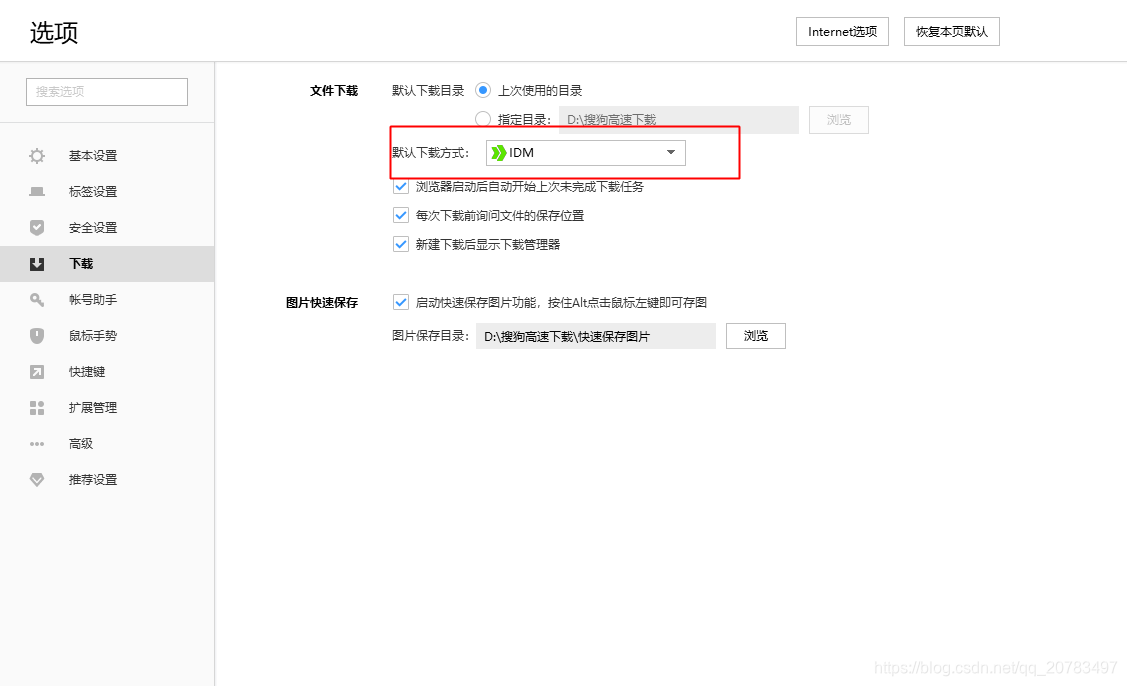
Task: Uncheck 每次下载前询问文件的保存位置
Action: coord(400,215)
